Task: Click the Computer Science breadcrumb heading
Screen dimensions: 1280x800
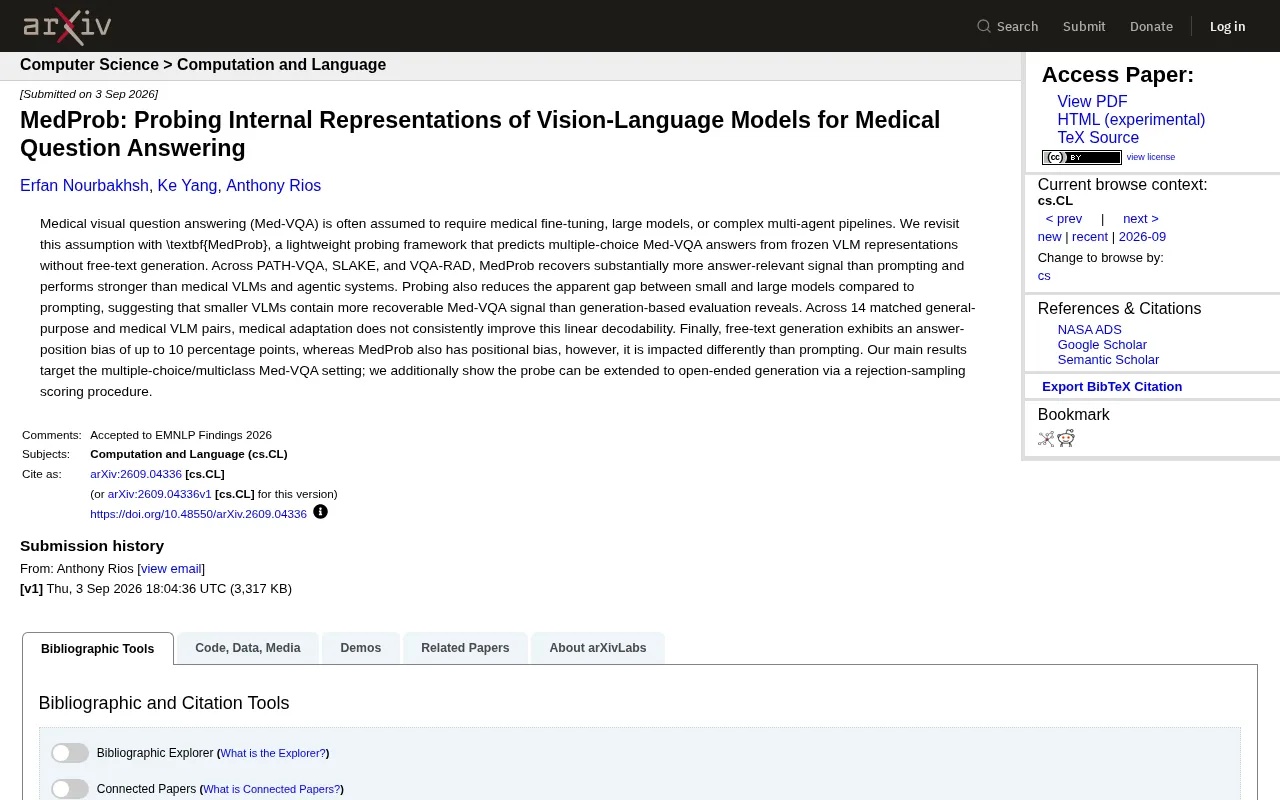Action: [89, 65]
